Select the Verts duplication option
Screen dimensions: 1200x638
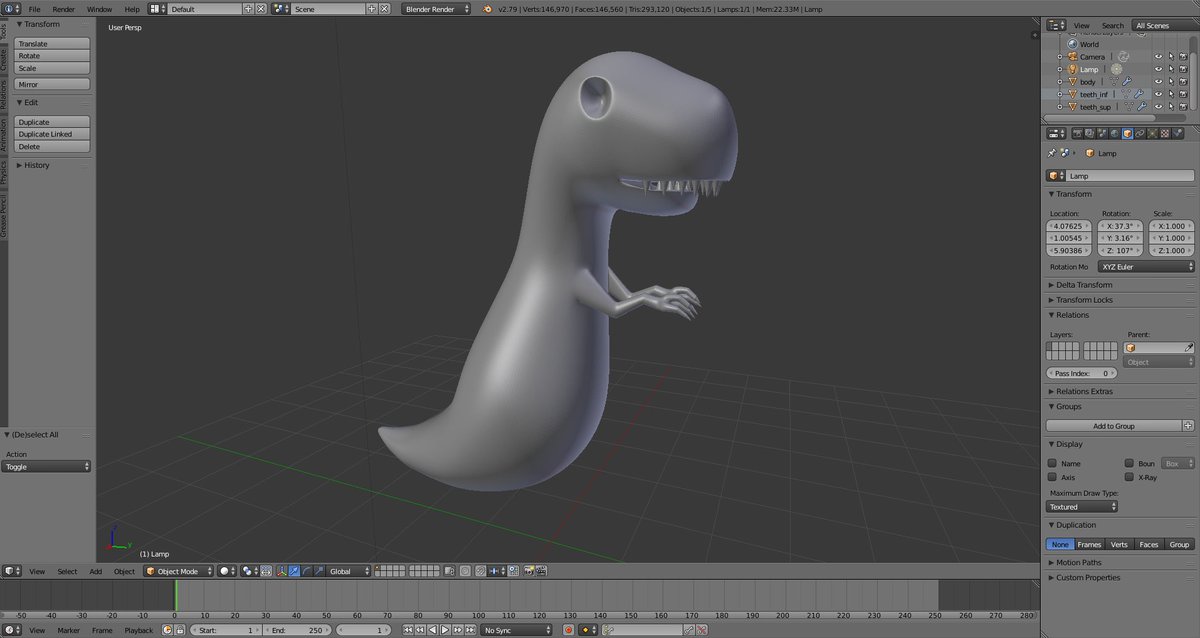coord(1119,544)
